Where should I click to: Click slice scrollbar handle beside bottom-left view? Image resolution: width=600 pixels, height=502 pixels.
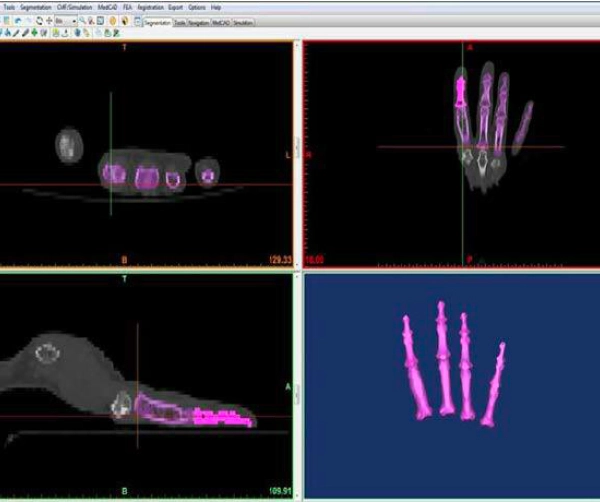click(x=296, y=392)
